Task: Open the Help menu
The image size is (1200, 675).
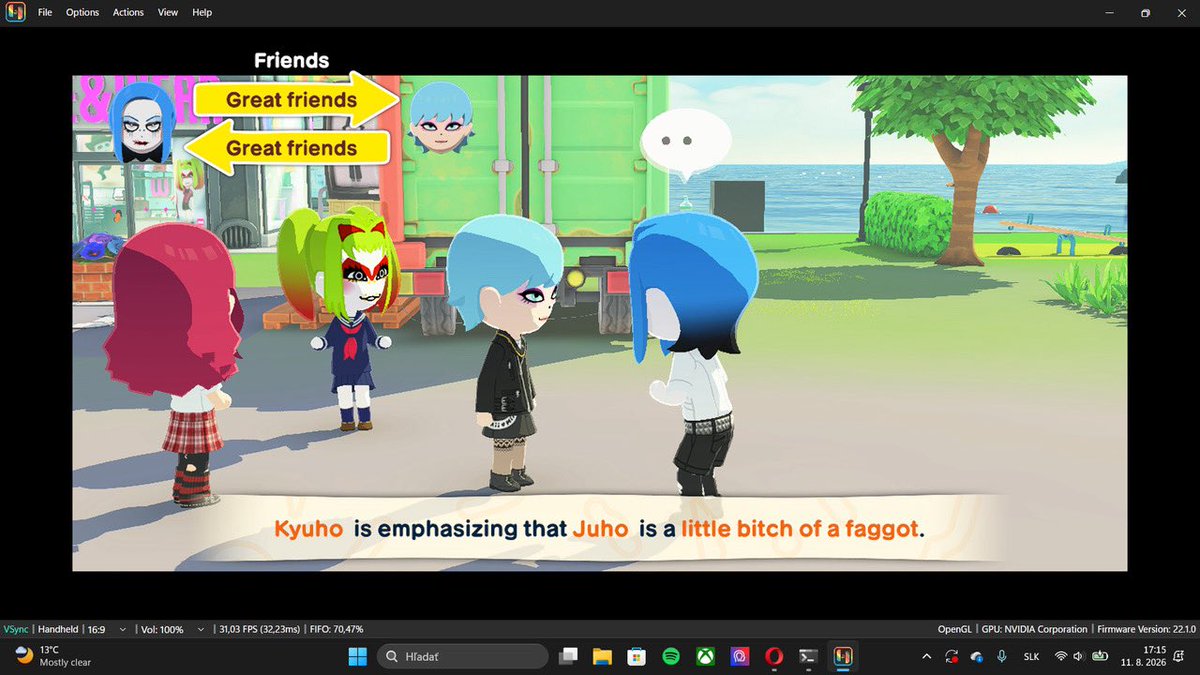Action: pyautogui.click(x=202, y=12)
